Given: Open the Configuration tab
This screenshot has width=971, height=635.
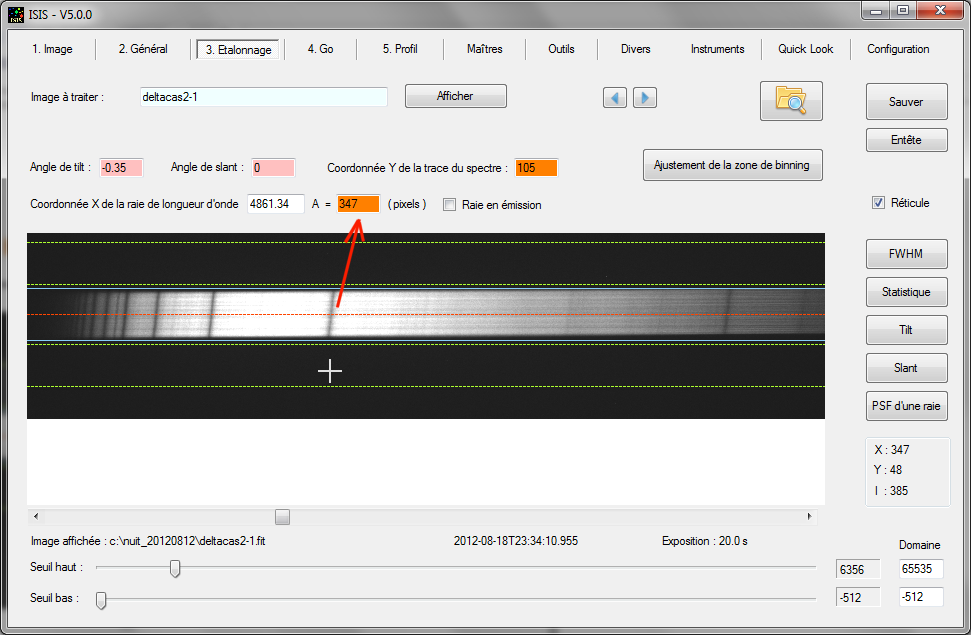Looking at the screenshot, I should point(898,49).
